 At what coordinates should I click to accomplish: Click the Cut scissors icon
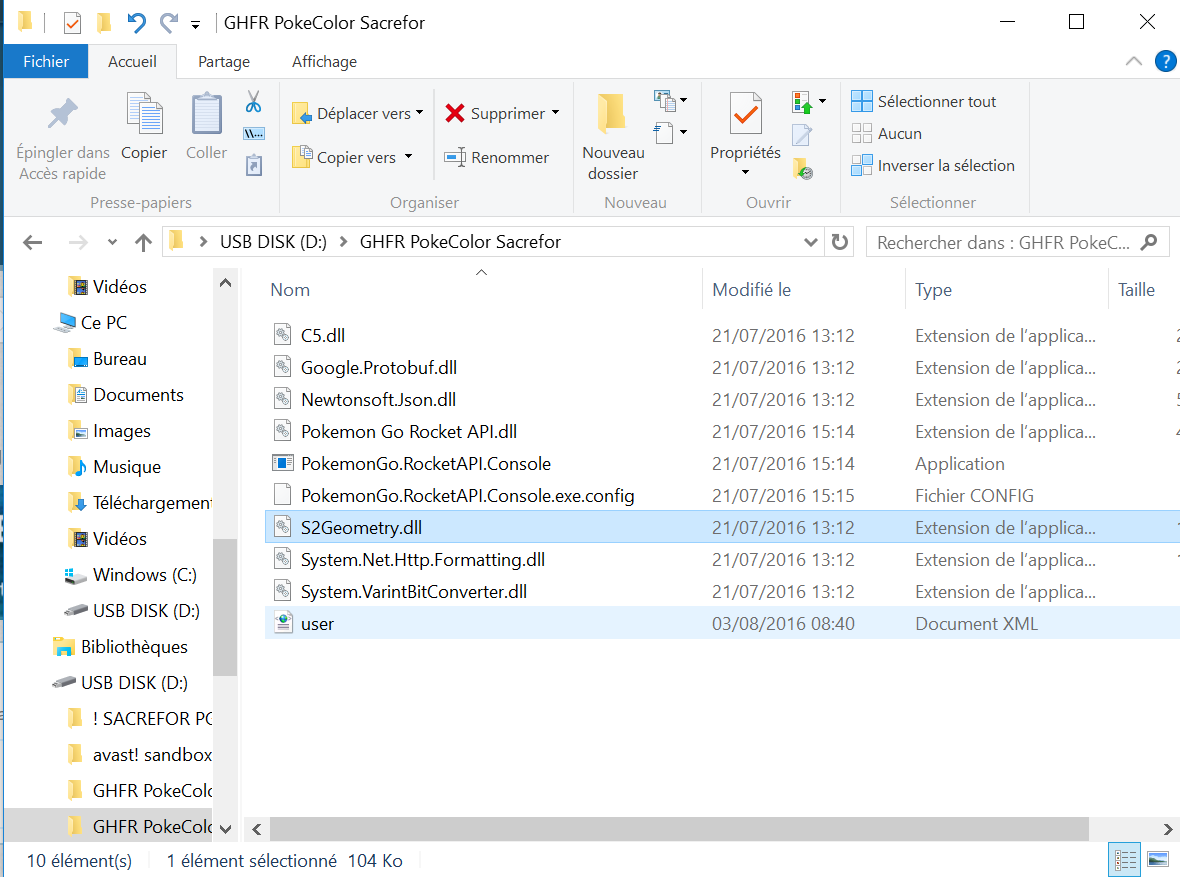(x=254, y=102)
